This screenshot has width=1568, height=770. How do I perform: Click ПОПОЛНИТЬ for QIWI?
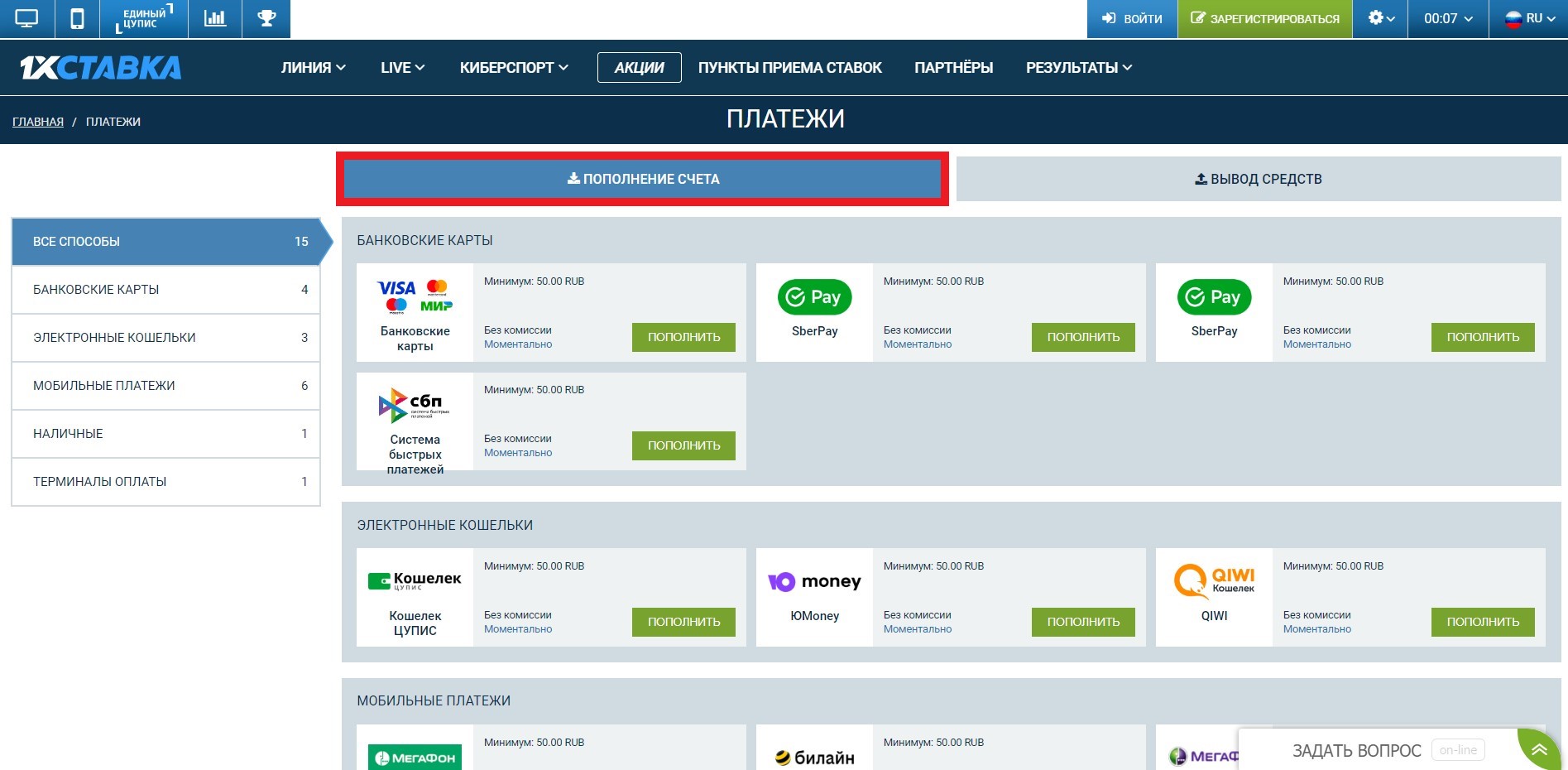pyautogui.click(x=1483, y=622)
